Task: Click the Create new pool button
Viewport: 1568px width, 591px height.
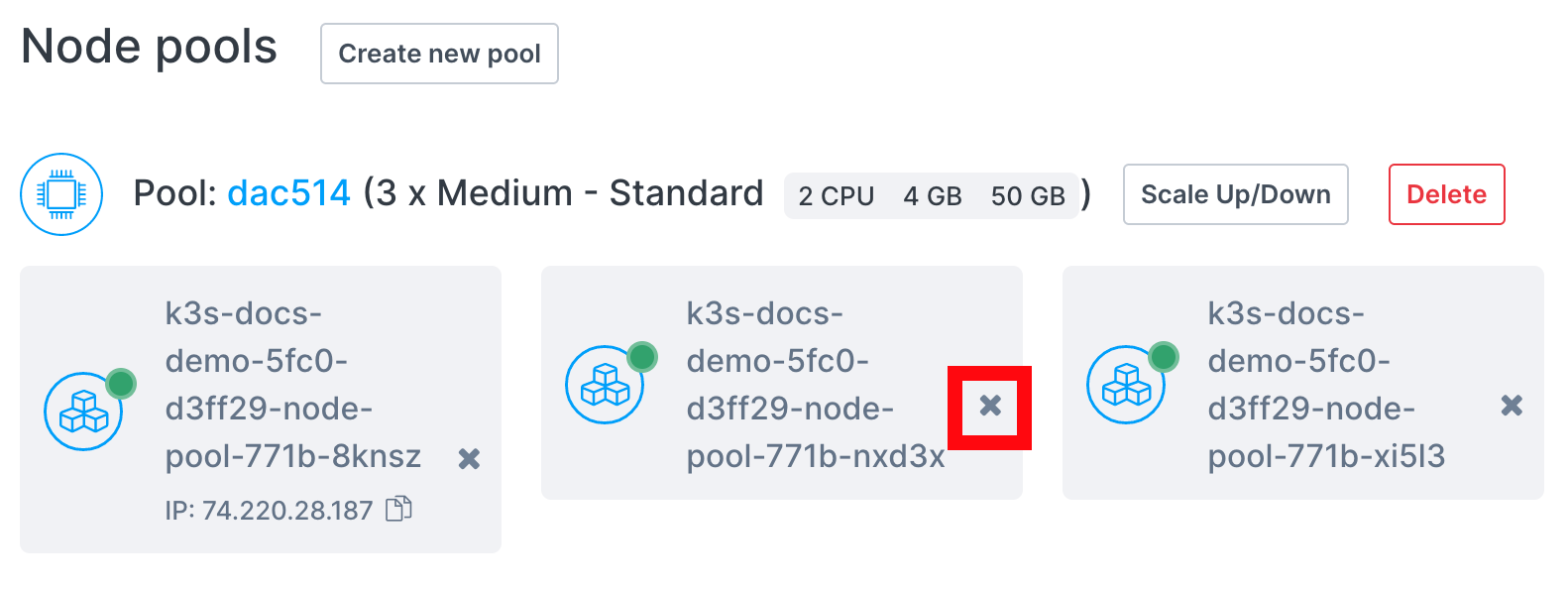Action: click(439, 54)
